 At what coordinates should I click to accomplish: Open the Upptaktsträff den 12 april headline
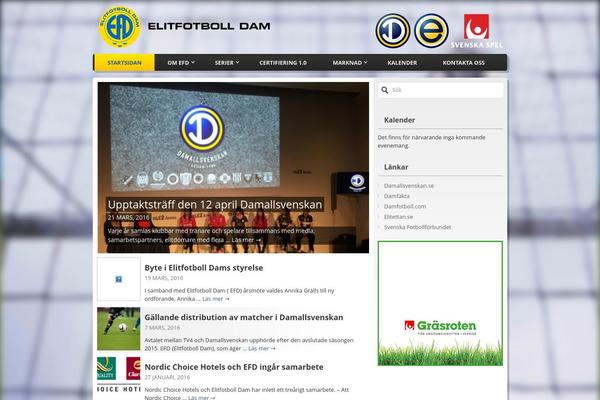click(x=215, y=204)
